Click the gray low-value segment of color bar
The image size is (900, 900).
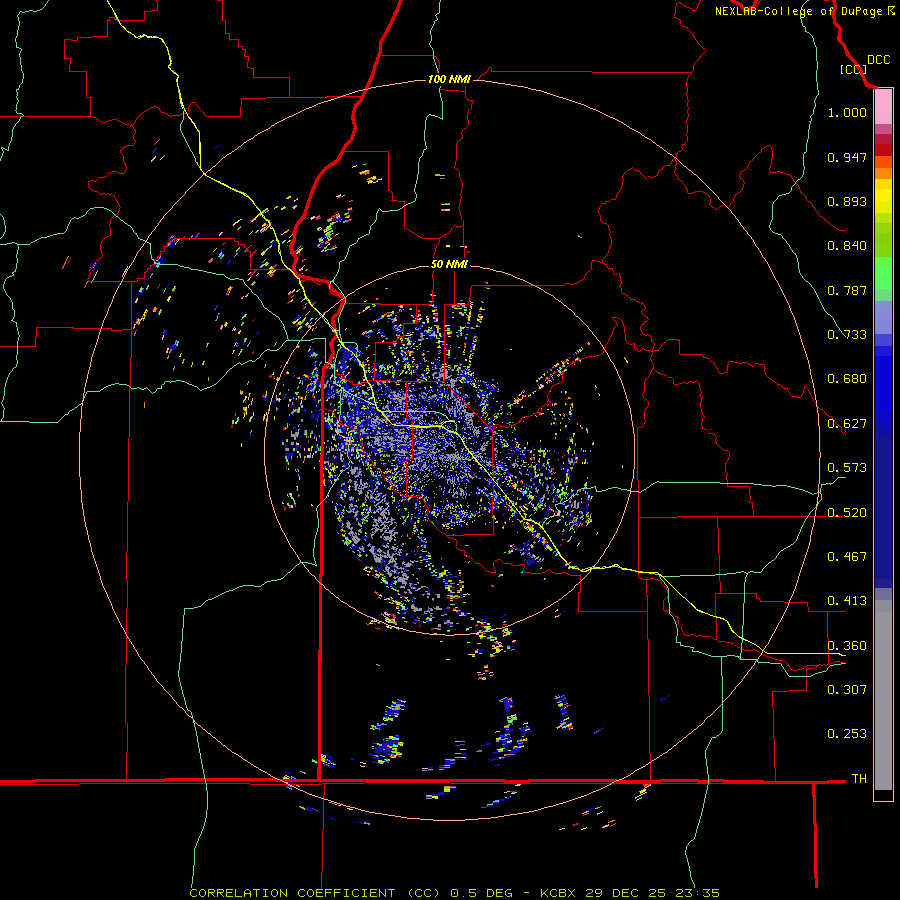point(883,695)
